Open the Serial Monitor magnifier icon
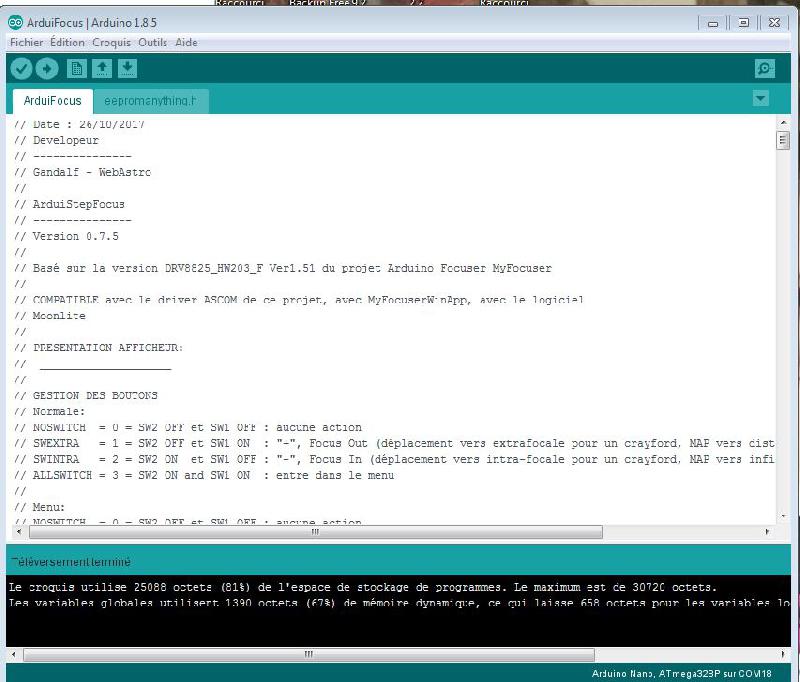Viewport: 800px width, 682px height. [764, 68]
